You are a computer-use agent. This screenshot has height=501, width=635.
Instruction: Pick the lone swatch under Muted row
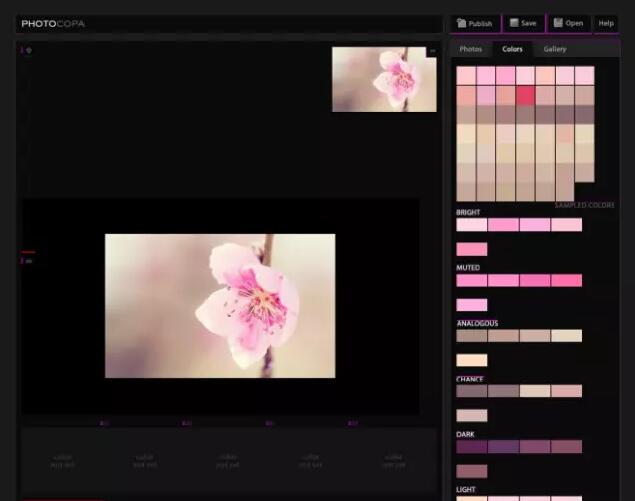click(x=472, y=305)
